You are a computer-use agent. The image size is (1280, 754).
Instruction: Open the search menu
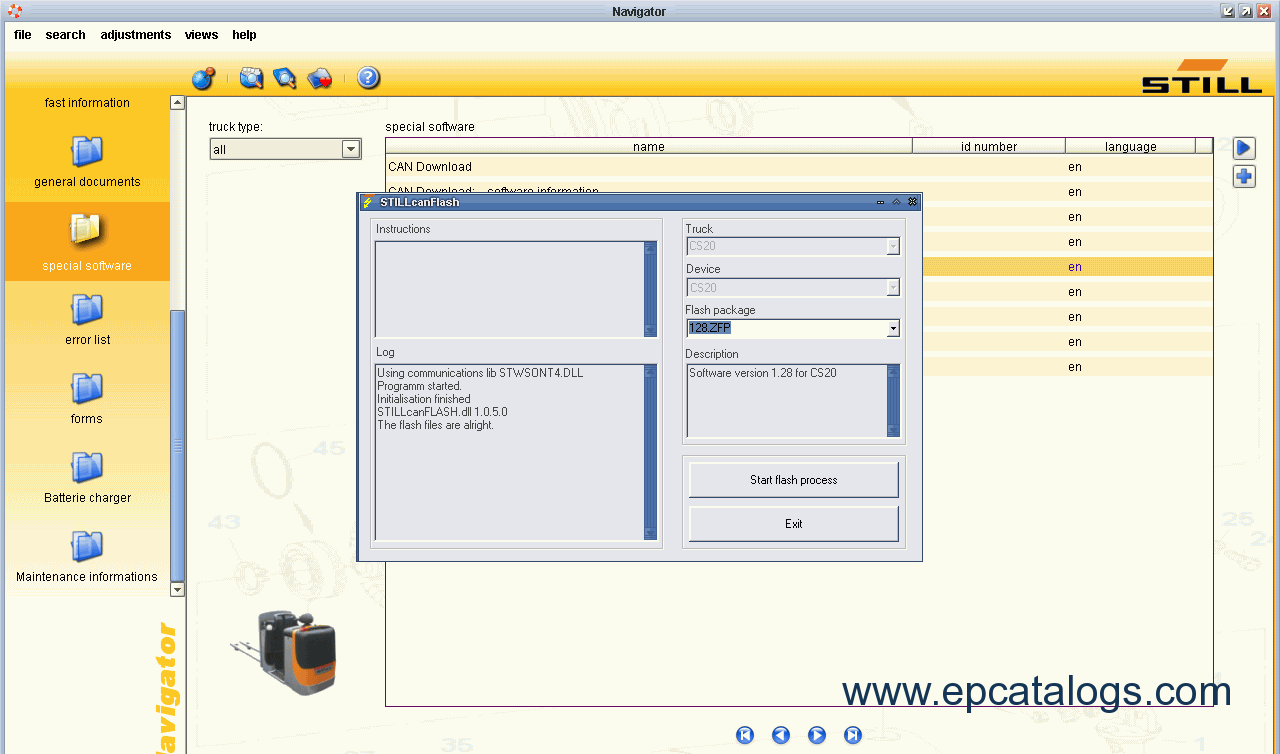tap(65, 35)
